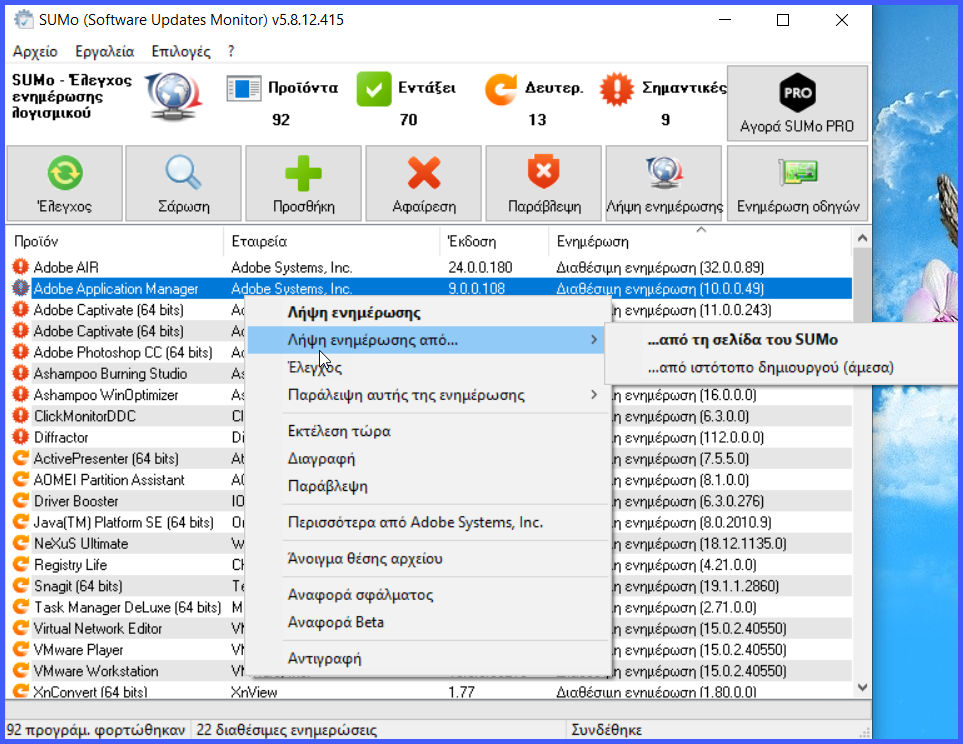Click the scrollbar up arrow

[862, 238]
